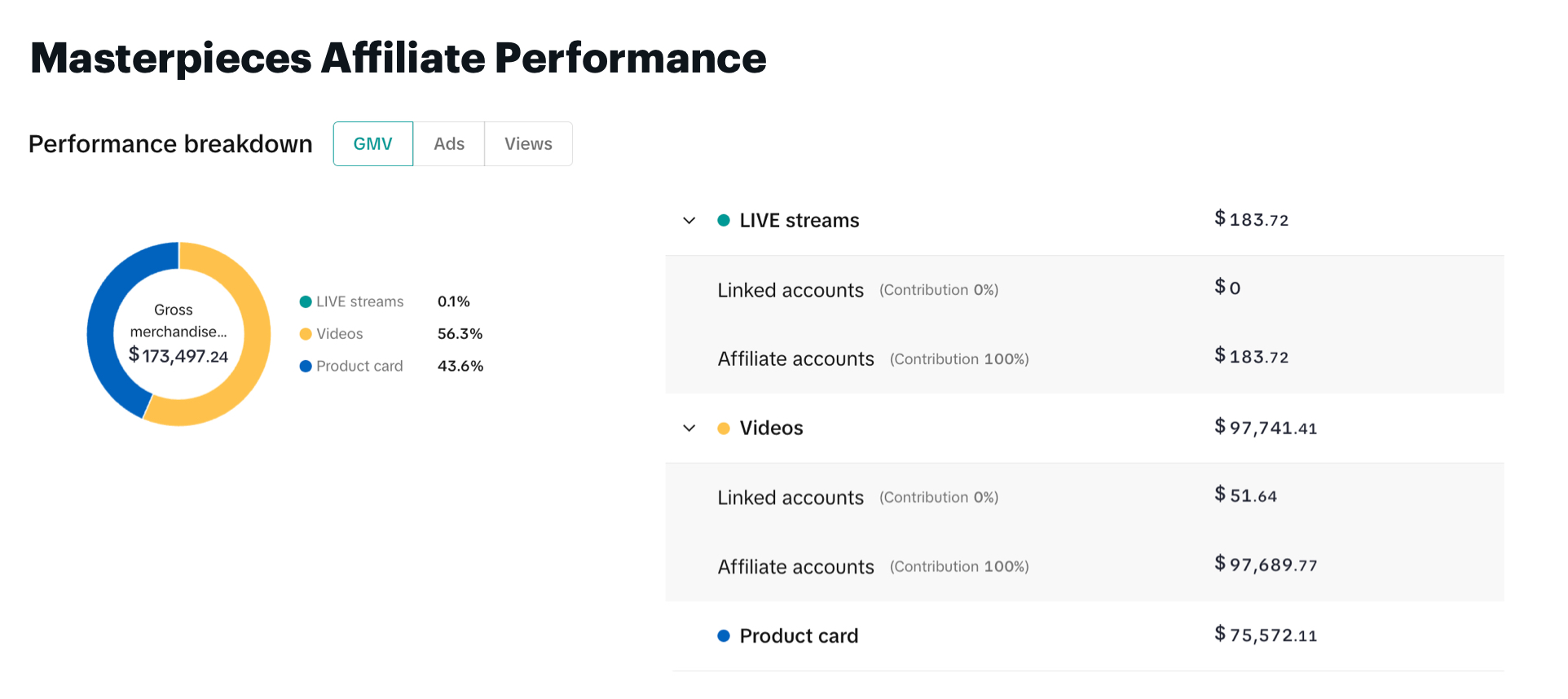Collapse the Videos row chevron

pos(689,429)
